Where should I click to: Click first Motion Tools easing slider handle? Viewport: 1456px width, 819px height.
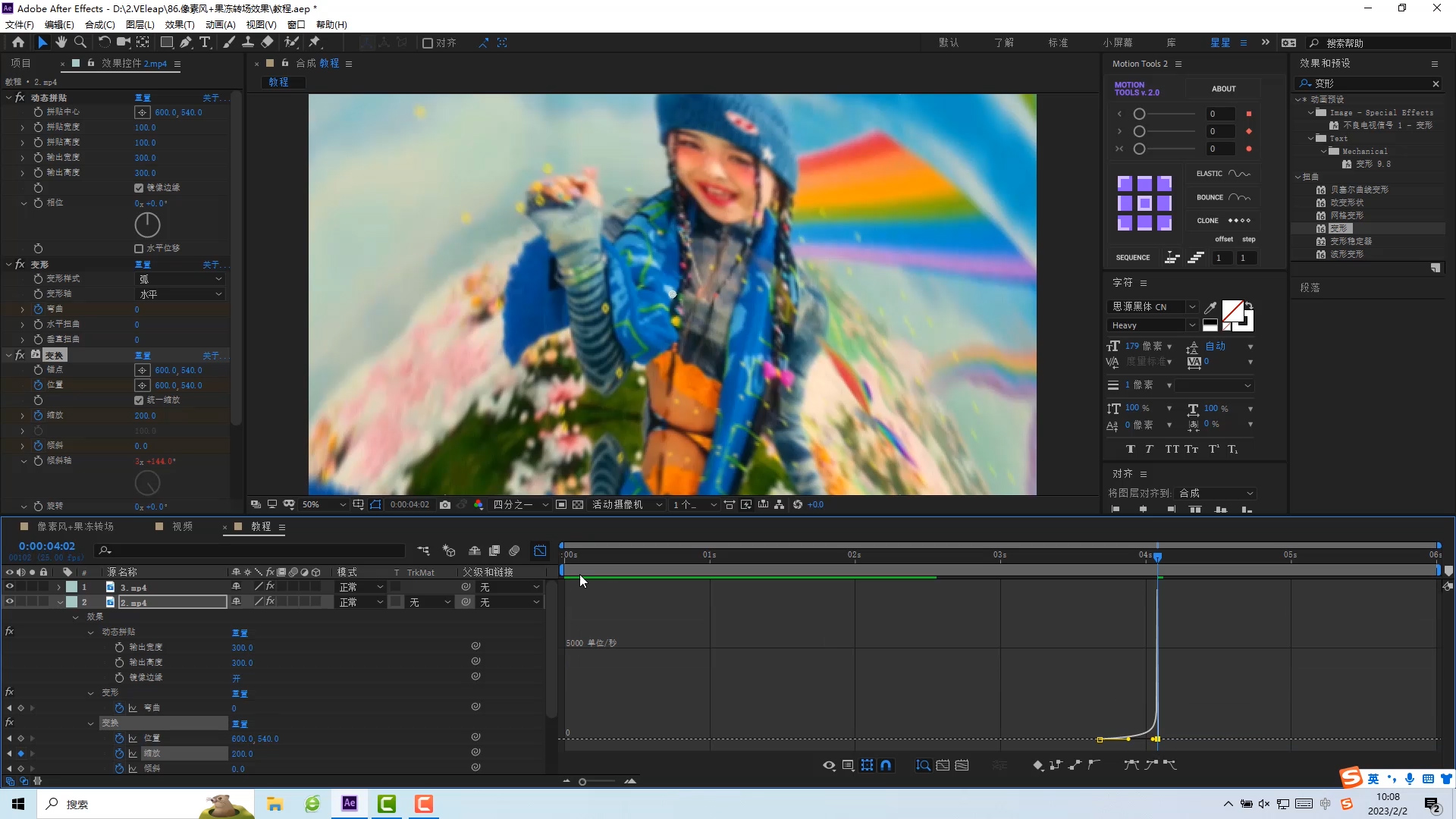click(1139, 114)
